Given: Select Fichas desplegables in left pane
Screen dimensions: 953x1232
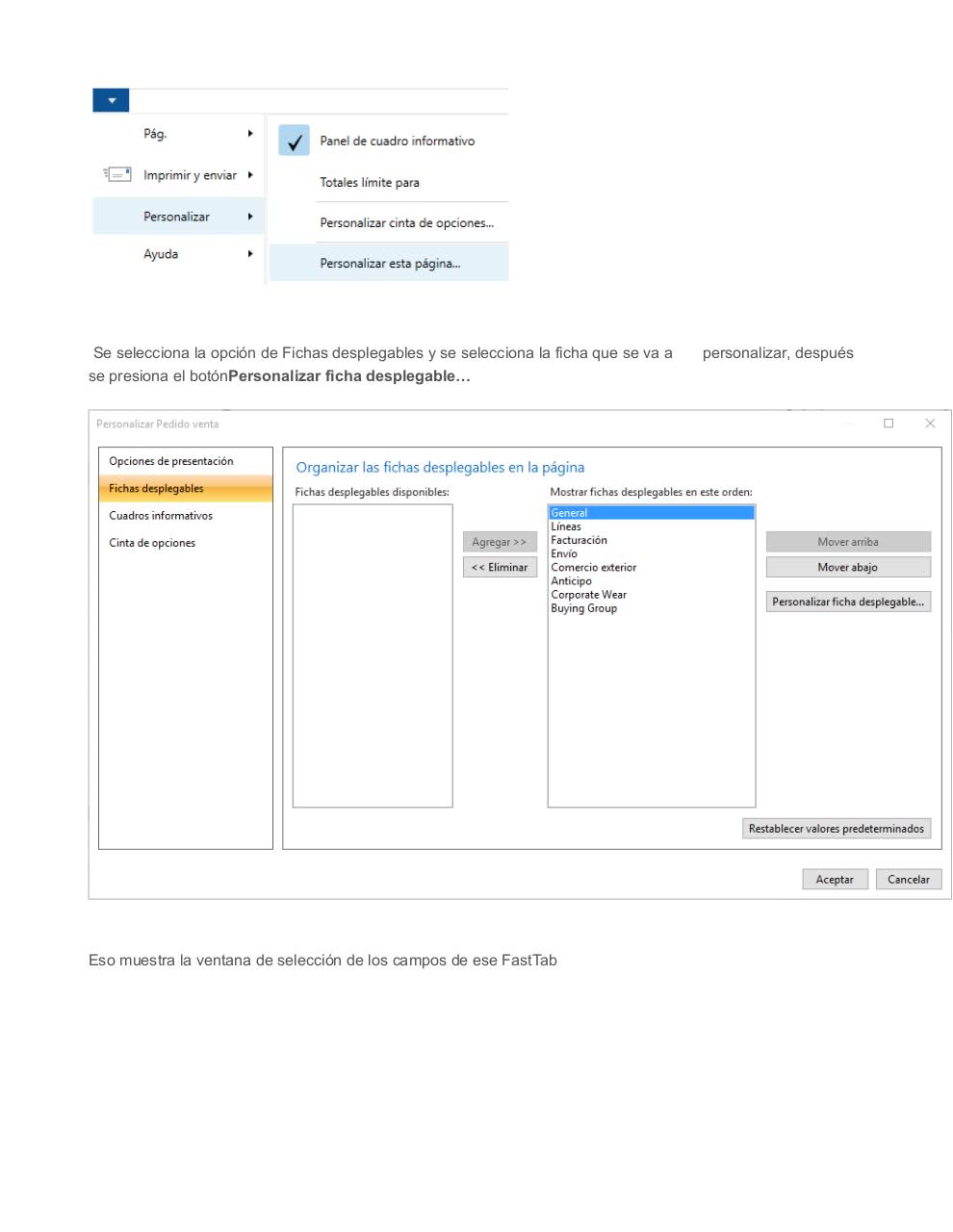Looking at the screenshot, I should 156,488.
